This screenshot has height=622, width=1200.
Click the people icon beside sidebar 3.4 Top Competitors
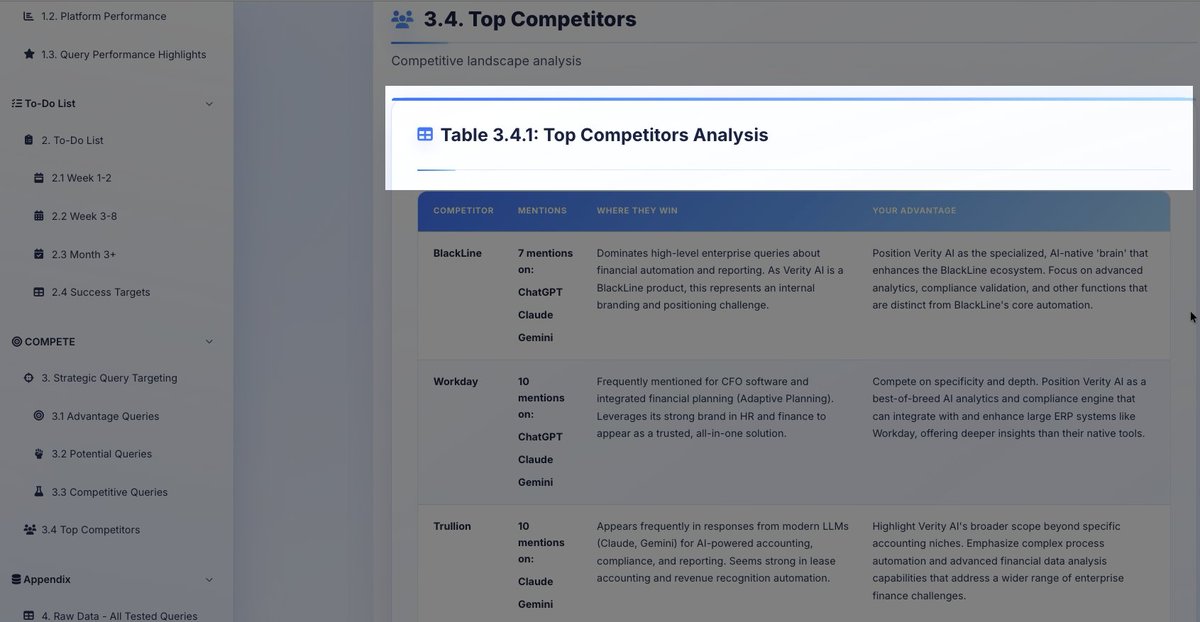click(29, 530)
